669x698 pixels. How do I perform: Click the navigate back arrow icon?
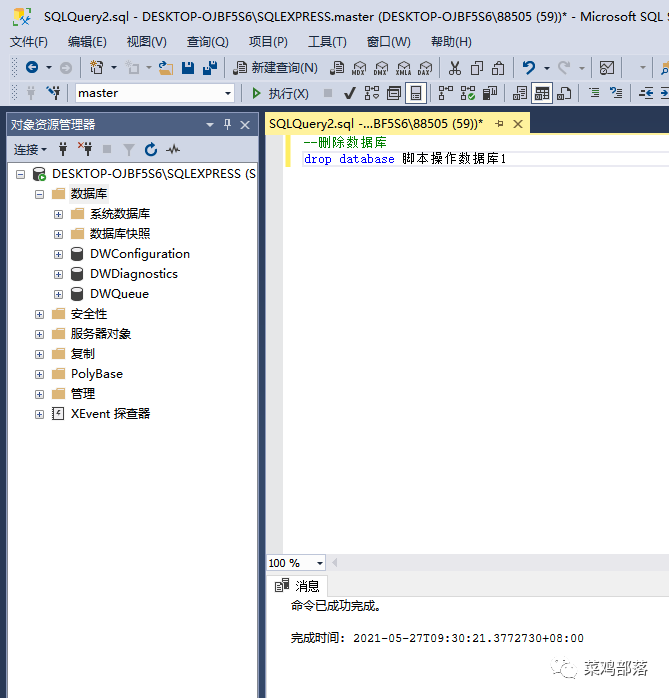point(32,68)
